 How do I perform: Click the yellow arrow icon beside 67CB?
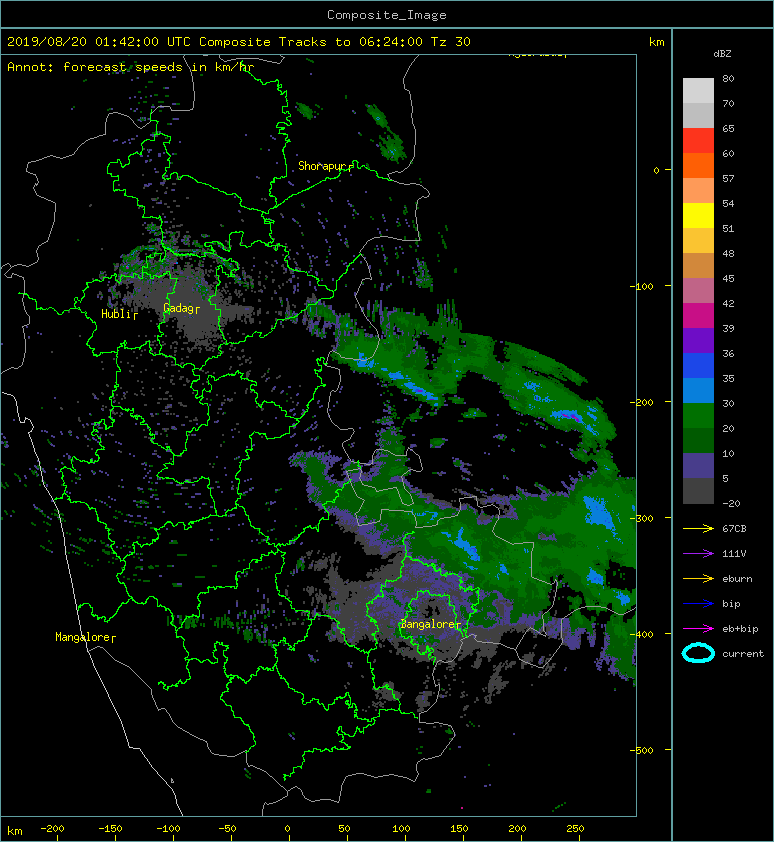pos(698,529)
